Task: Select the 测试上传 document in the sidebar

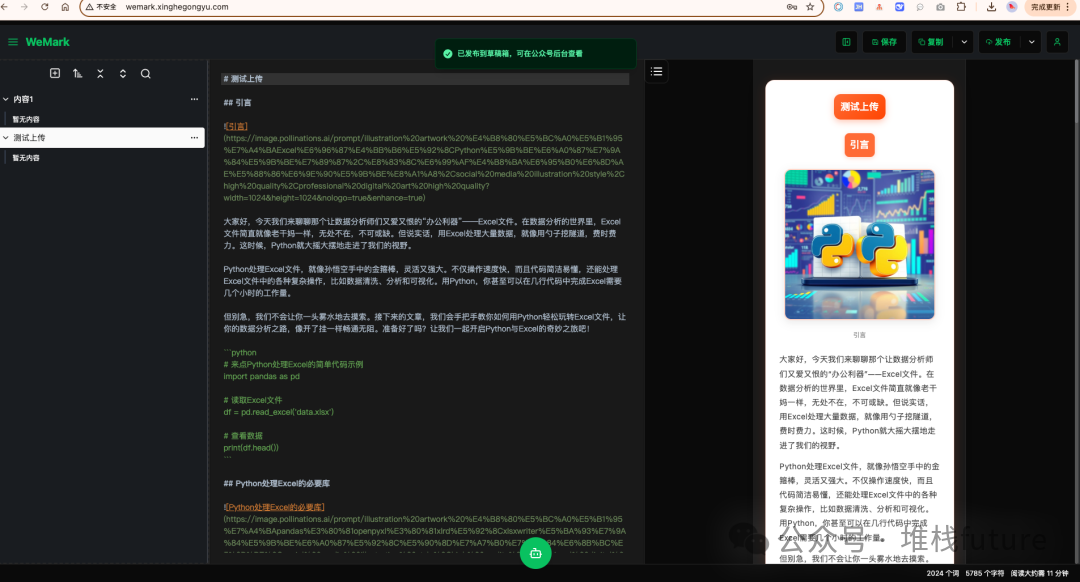Action: pos(60,137)
